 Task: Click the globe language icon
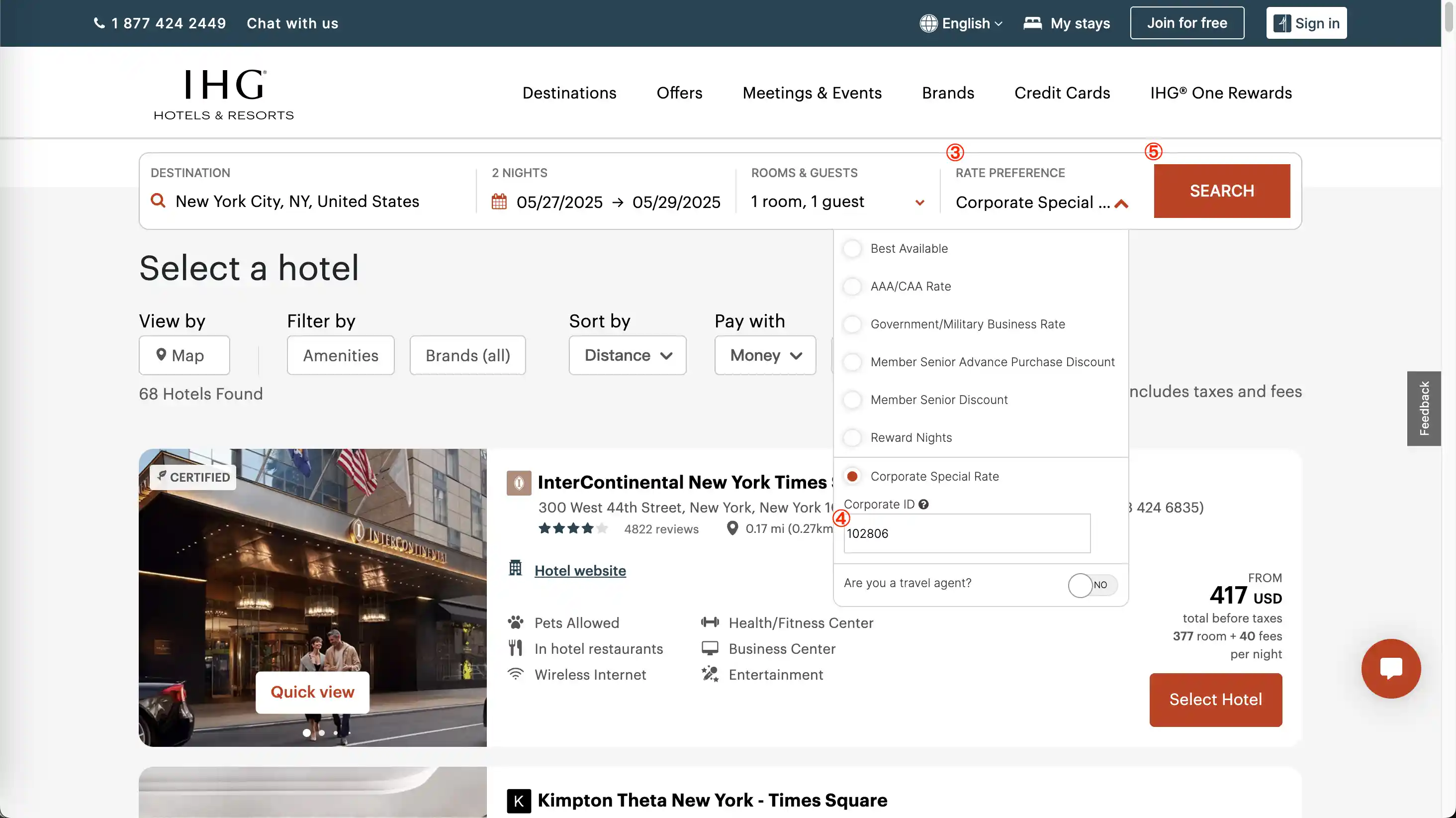(x=928, y=23)
